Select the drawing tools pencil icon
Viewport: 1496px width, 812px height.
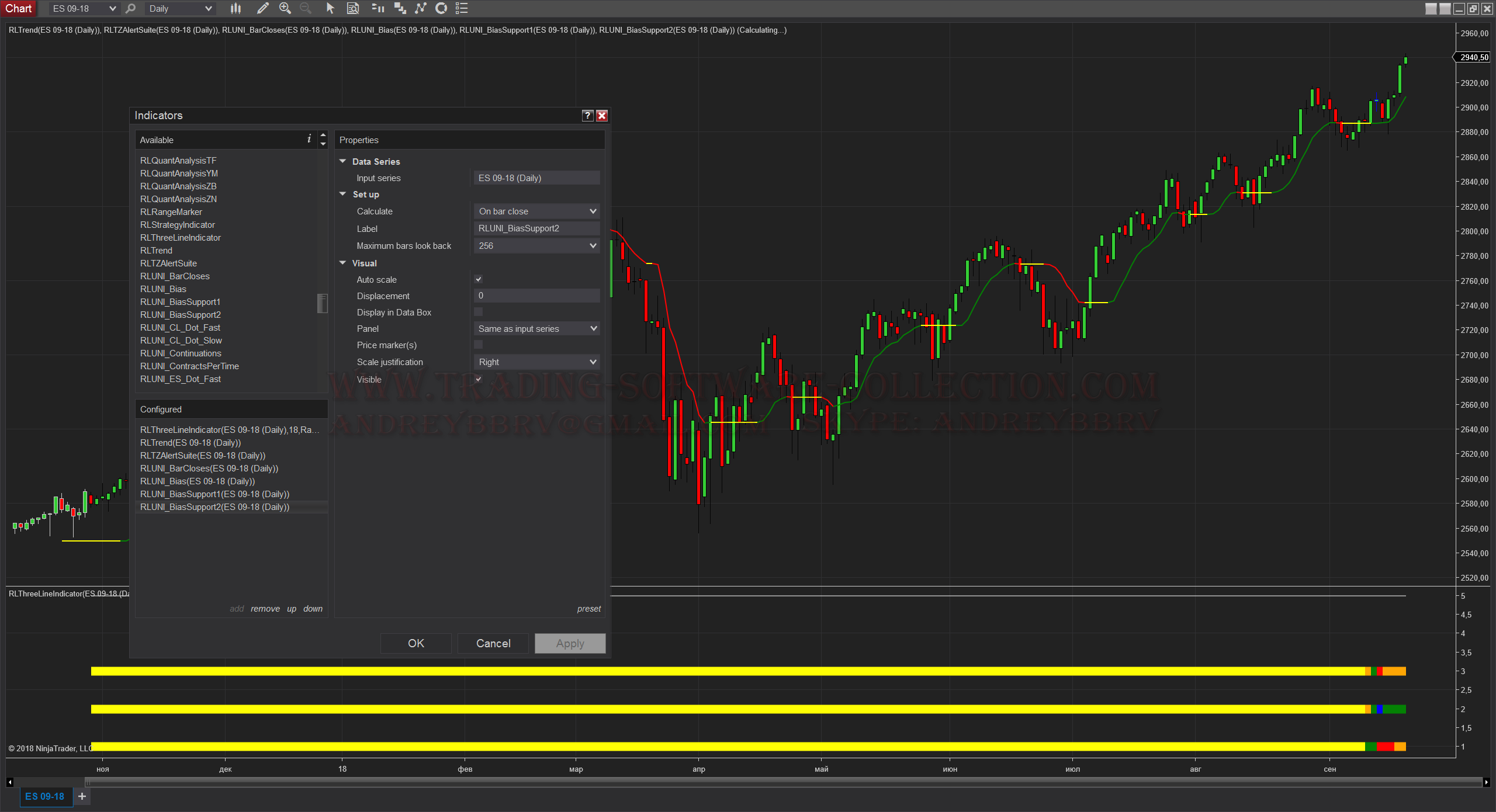tap(262, 8)
